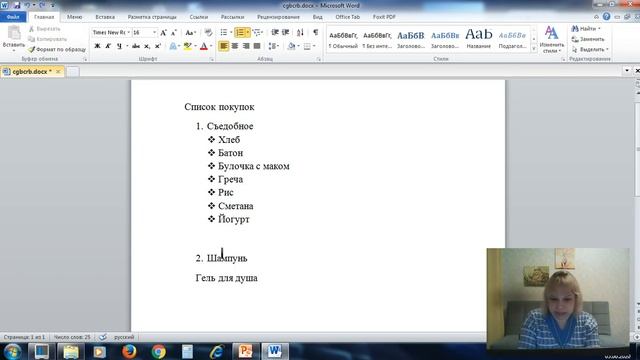Click Изменить стили button
The image size is (640, 360).
pos(551,39)
